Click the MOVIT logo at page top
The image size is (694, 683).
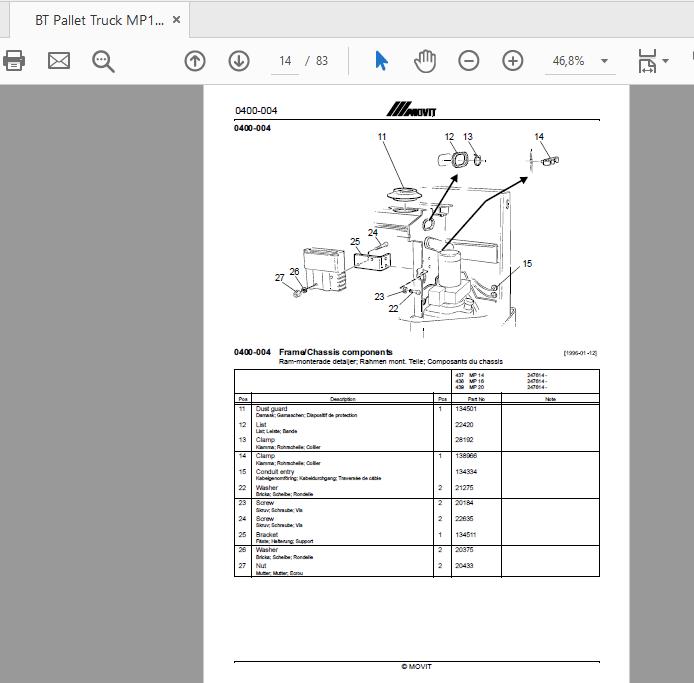click(411, 109)
